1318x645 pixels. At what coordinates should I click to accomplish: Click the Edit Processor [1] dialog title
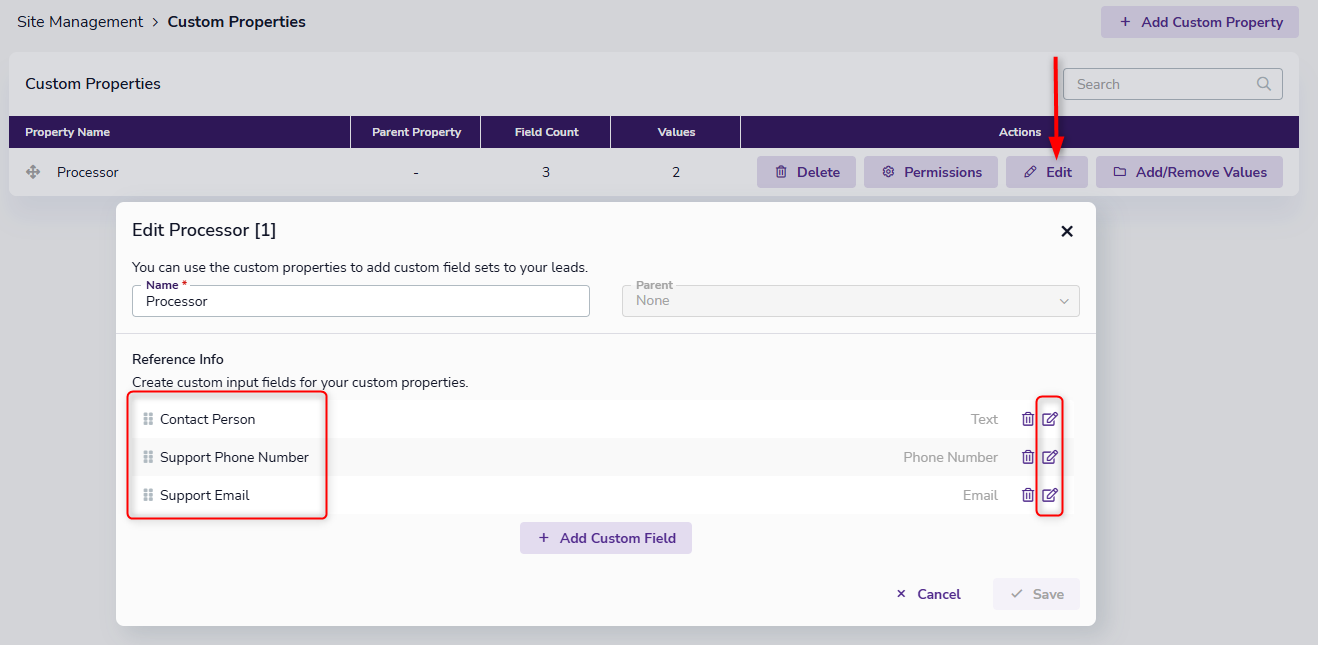coord(204,230)
